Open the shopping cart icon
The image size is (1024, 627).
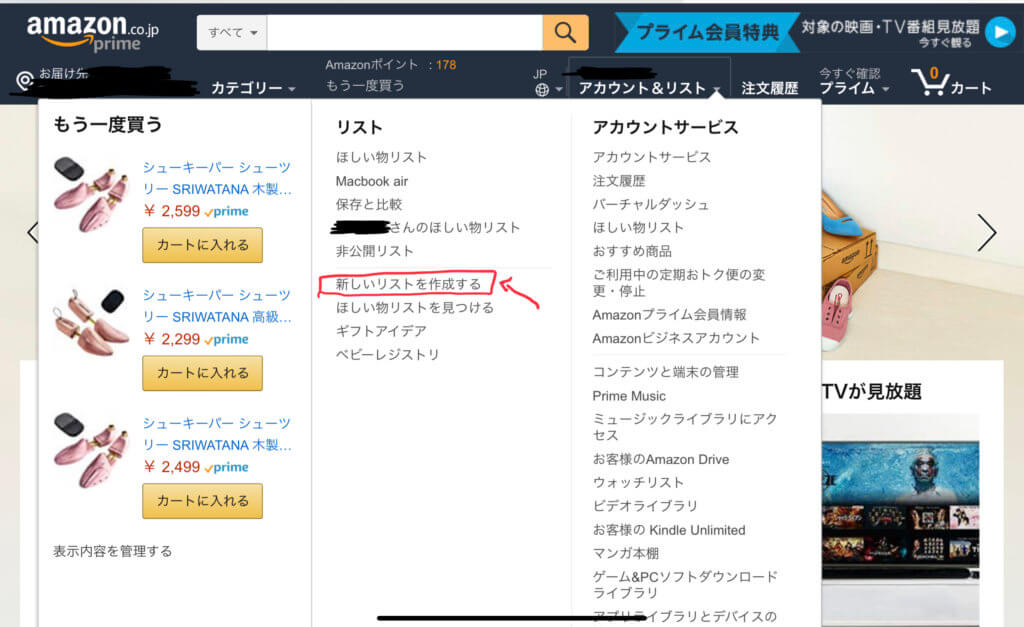(x=931, y=82)
